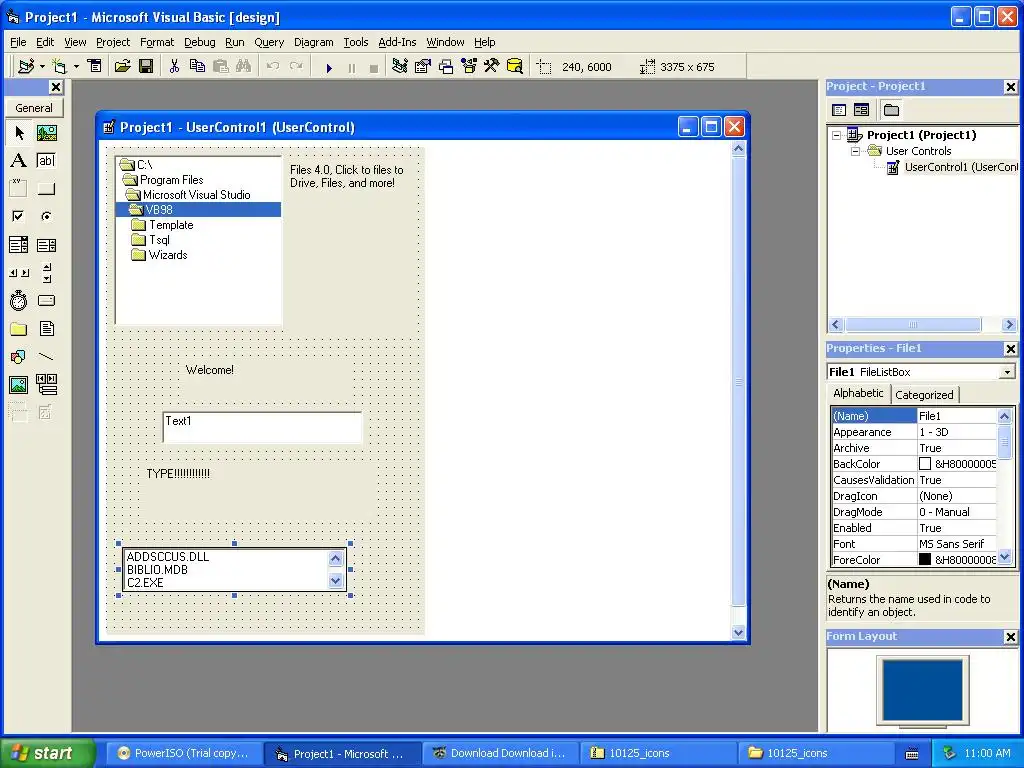Select the HScrollBar control tool

tap(19, 273)
